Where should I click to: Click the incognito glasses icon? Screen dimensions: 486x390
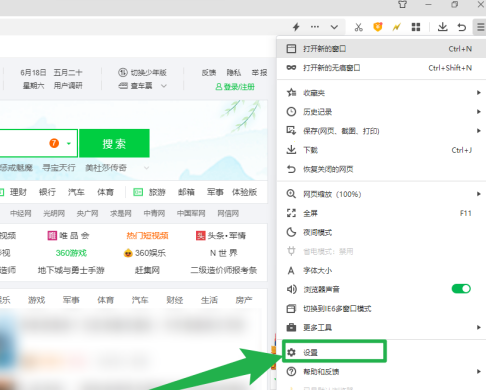coord(291,68)
